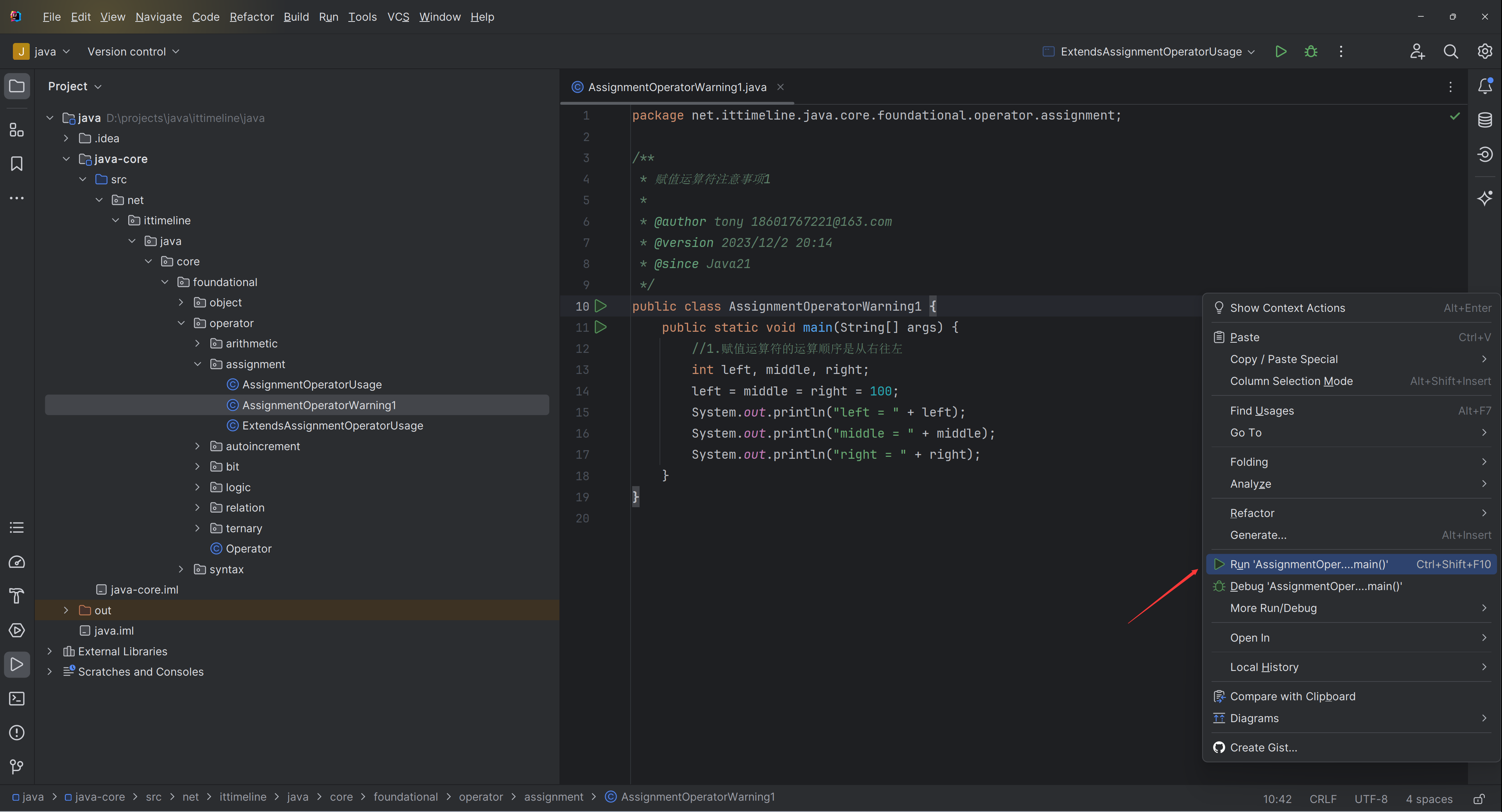
Task: Open the java project dropdown
Action: pos(41,52)
